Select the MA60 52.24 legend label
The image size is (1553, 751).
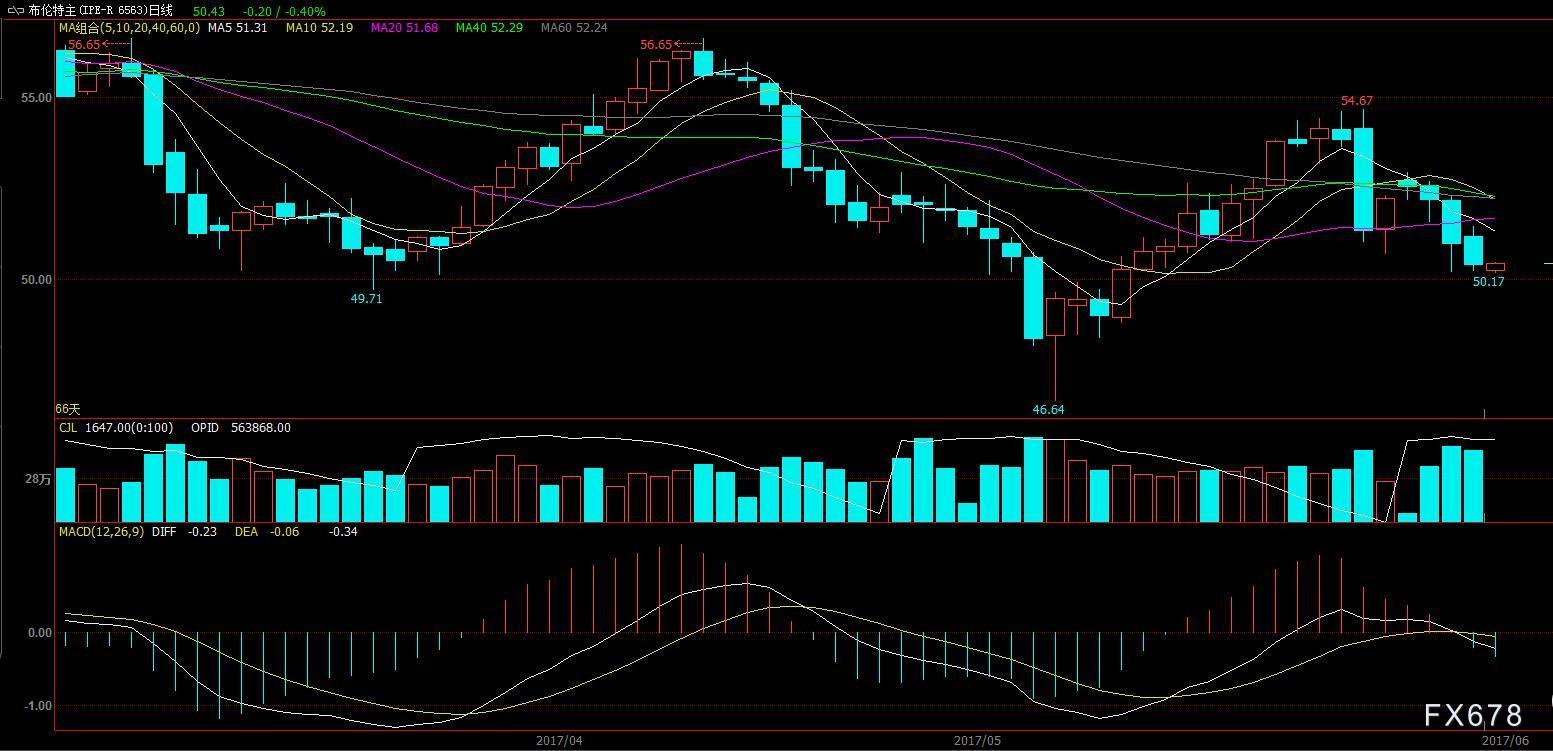pos(574,28)
